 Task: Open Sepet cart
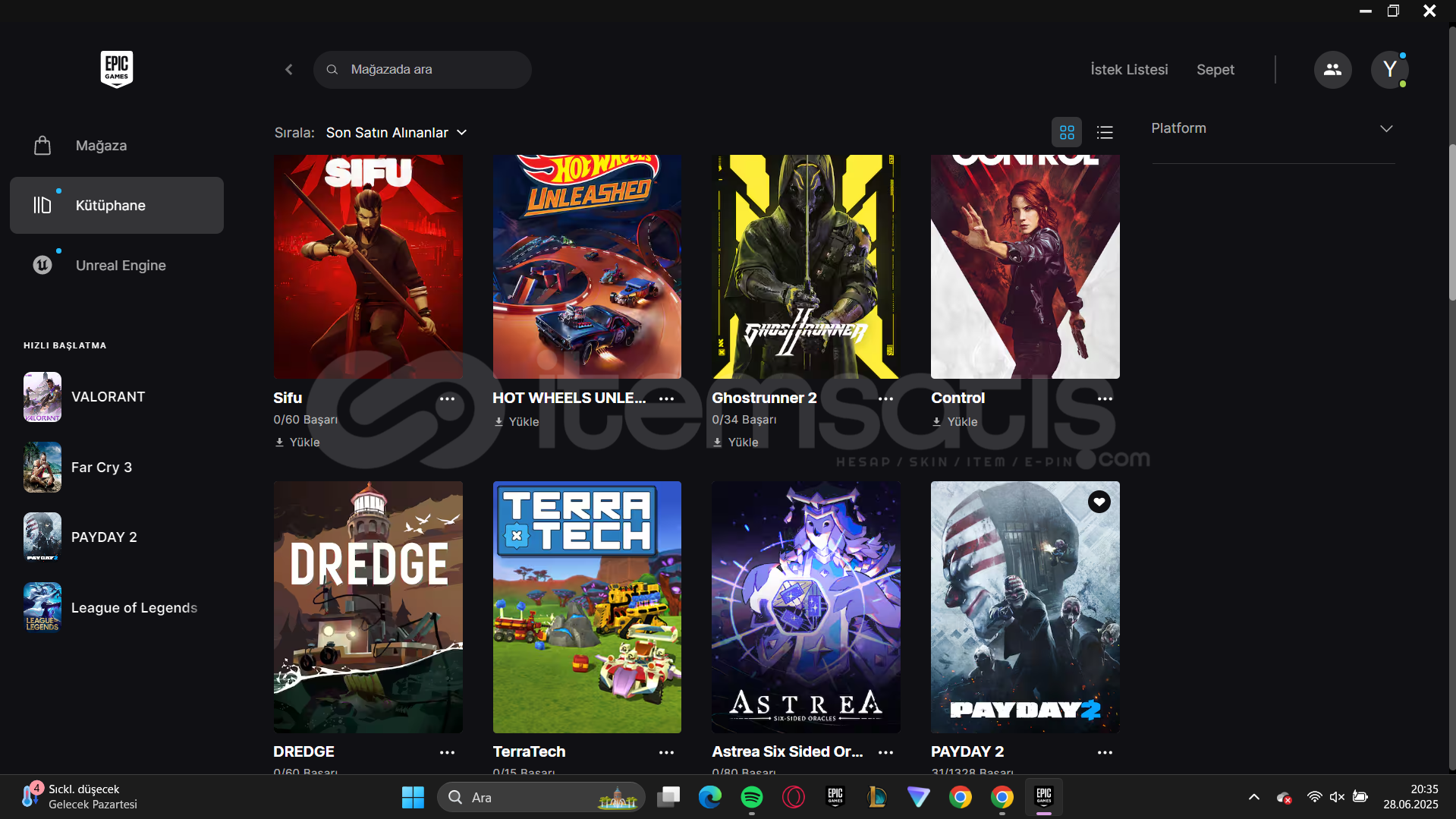[x=1215, y=70]
